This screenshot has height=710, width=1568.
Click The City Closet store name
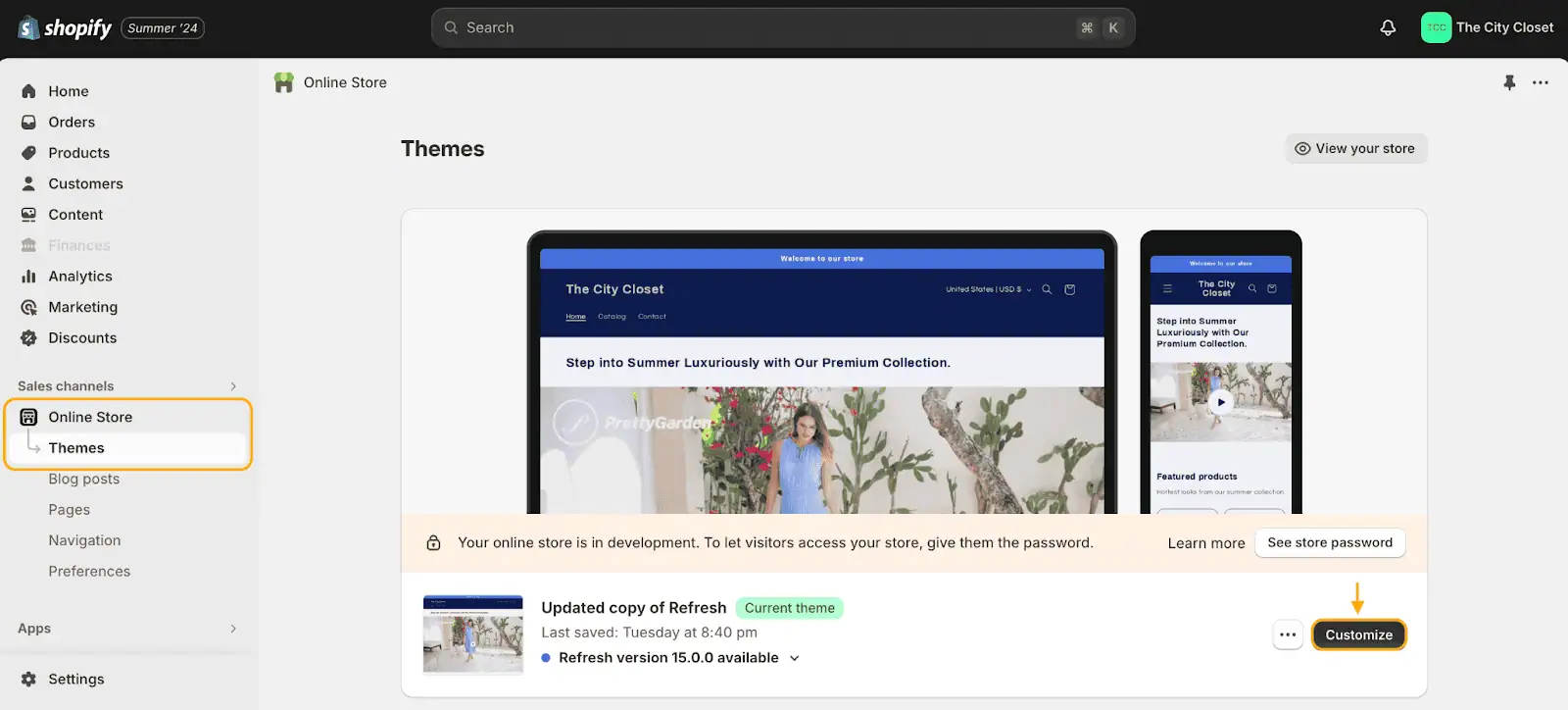point(1505,27)
